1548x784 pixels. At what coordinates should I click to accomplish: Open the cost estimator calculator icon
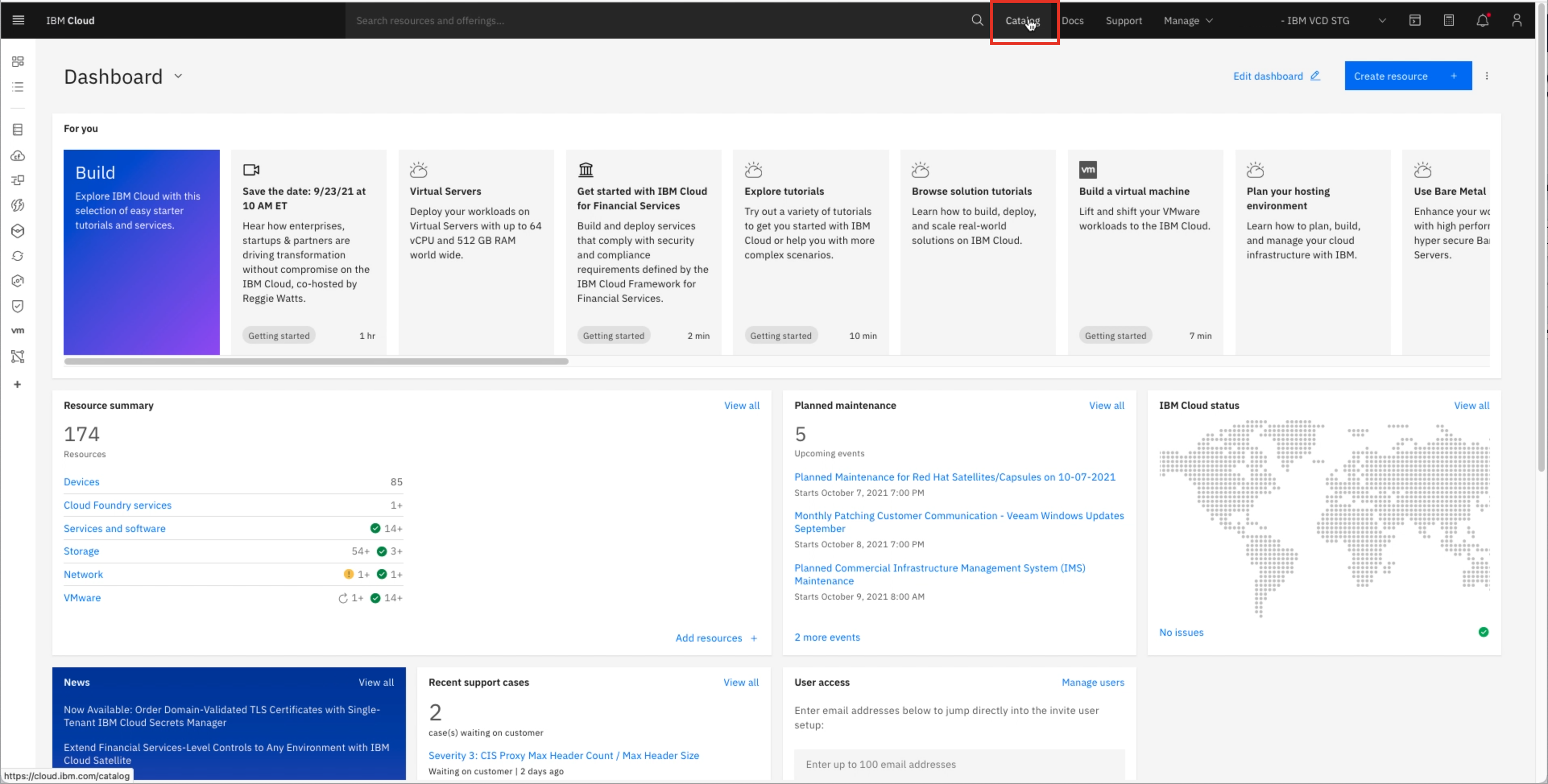pyautogui.click(x=1448, y=21)
